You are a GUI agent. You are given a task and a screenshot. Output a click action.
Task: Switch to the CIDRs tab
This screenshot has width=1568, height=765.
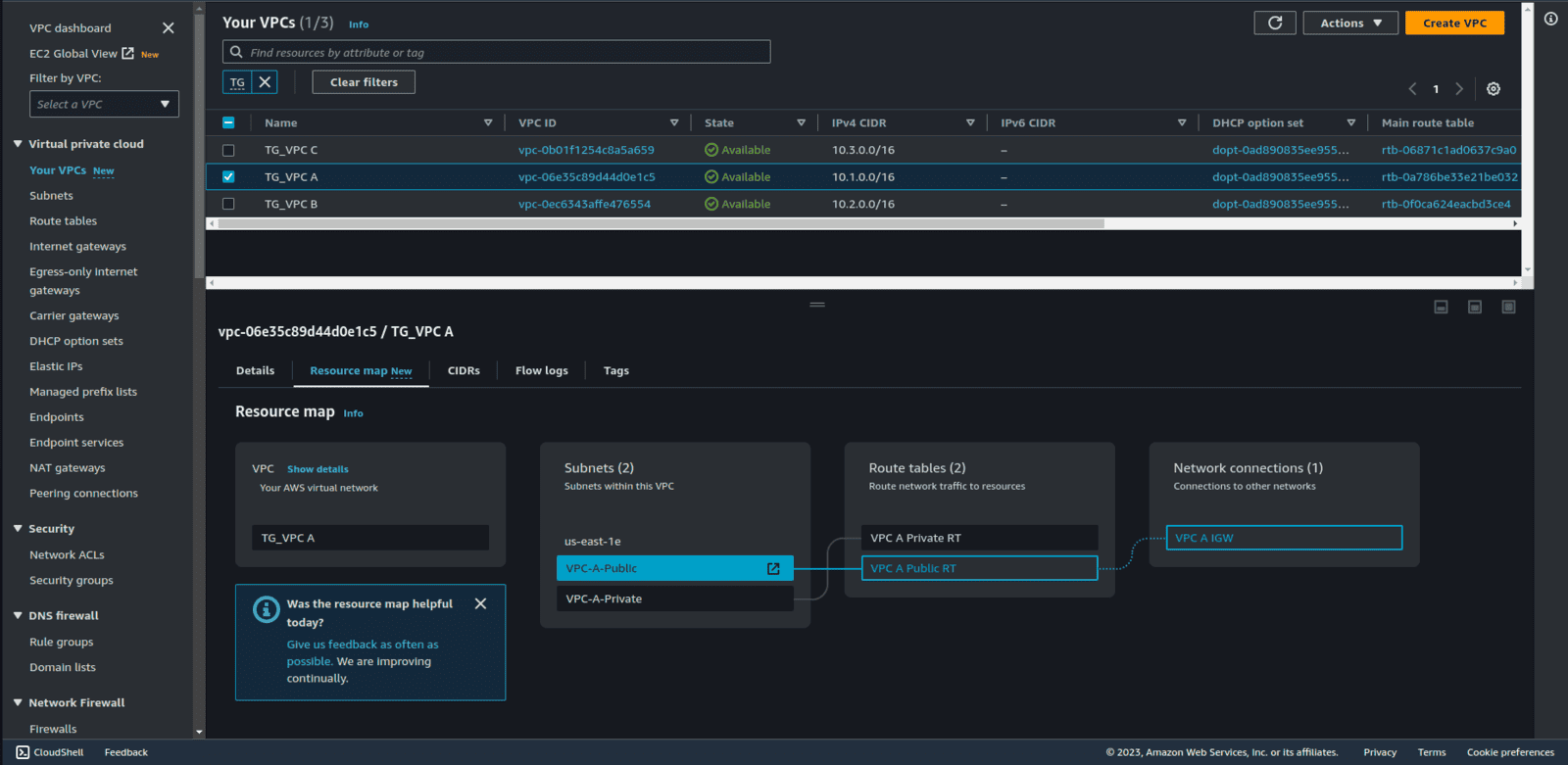[464, 371]
